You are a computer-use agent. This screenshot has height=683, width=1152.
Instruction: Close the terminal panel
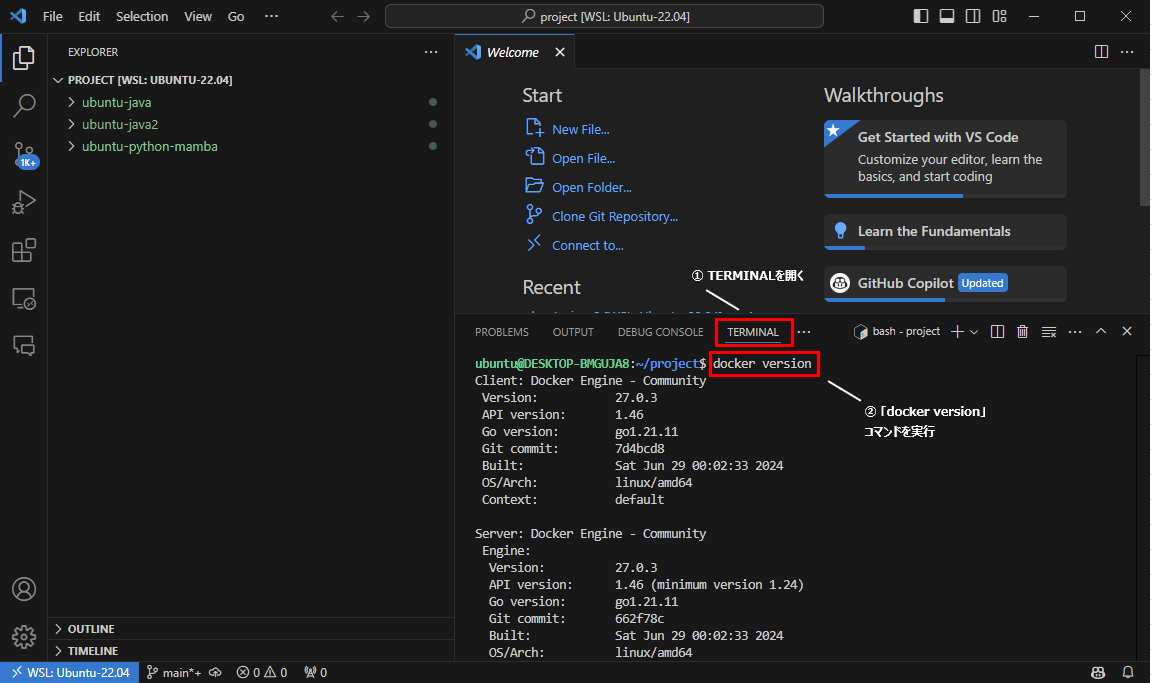pos(1127,331)
